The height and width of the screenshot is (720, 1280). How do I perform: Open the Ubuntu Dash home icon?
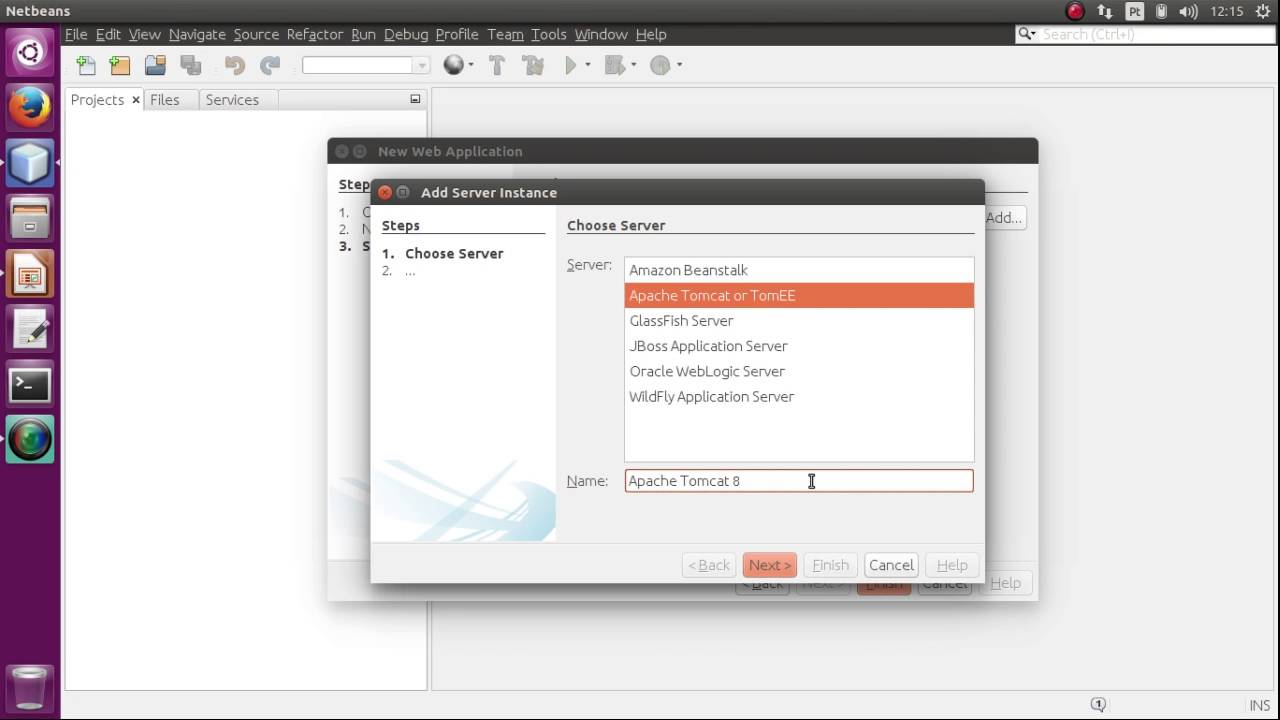point(30,52)
